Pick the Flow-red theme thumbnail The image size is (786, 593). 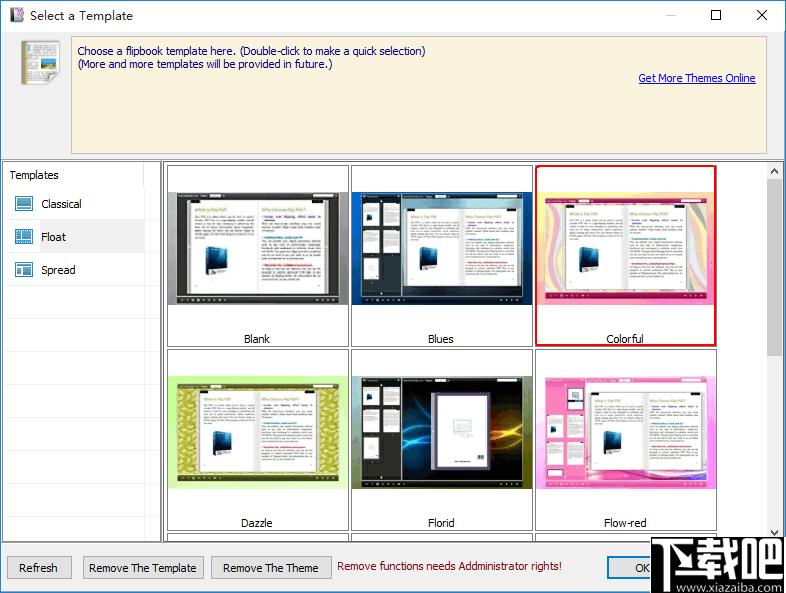pos(626,432)
